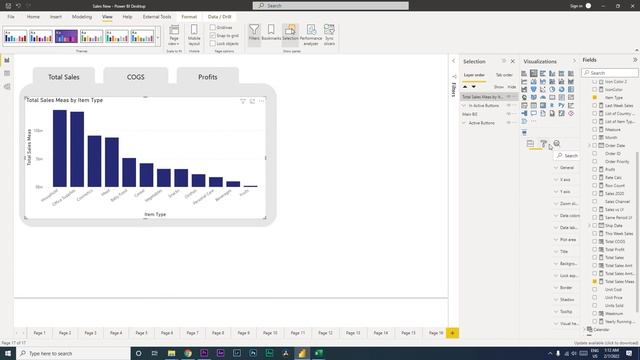Select the Format paint roller tab
640x360 pixels.
(x=543, y=143)
